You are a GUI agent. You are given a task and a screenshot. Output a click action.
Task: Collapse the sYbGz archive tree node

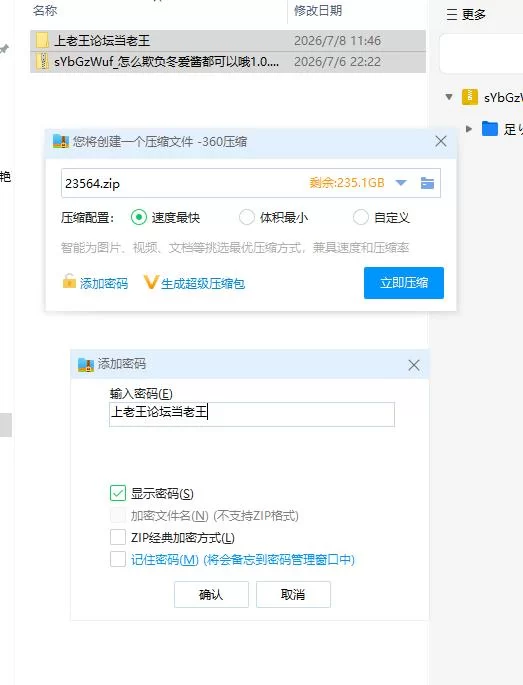coord(449,97)
